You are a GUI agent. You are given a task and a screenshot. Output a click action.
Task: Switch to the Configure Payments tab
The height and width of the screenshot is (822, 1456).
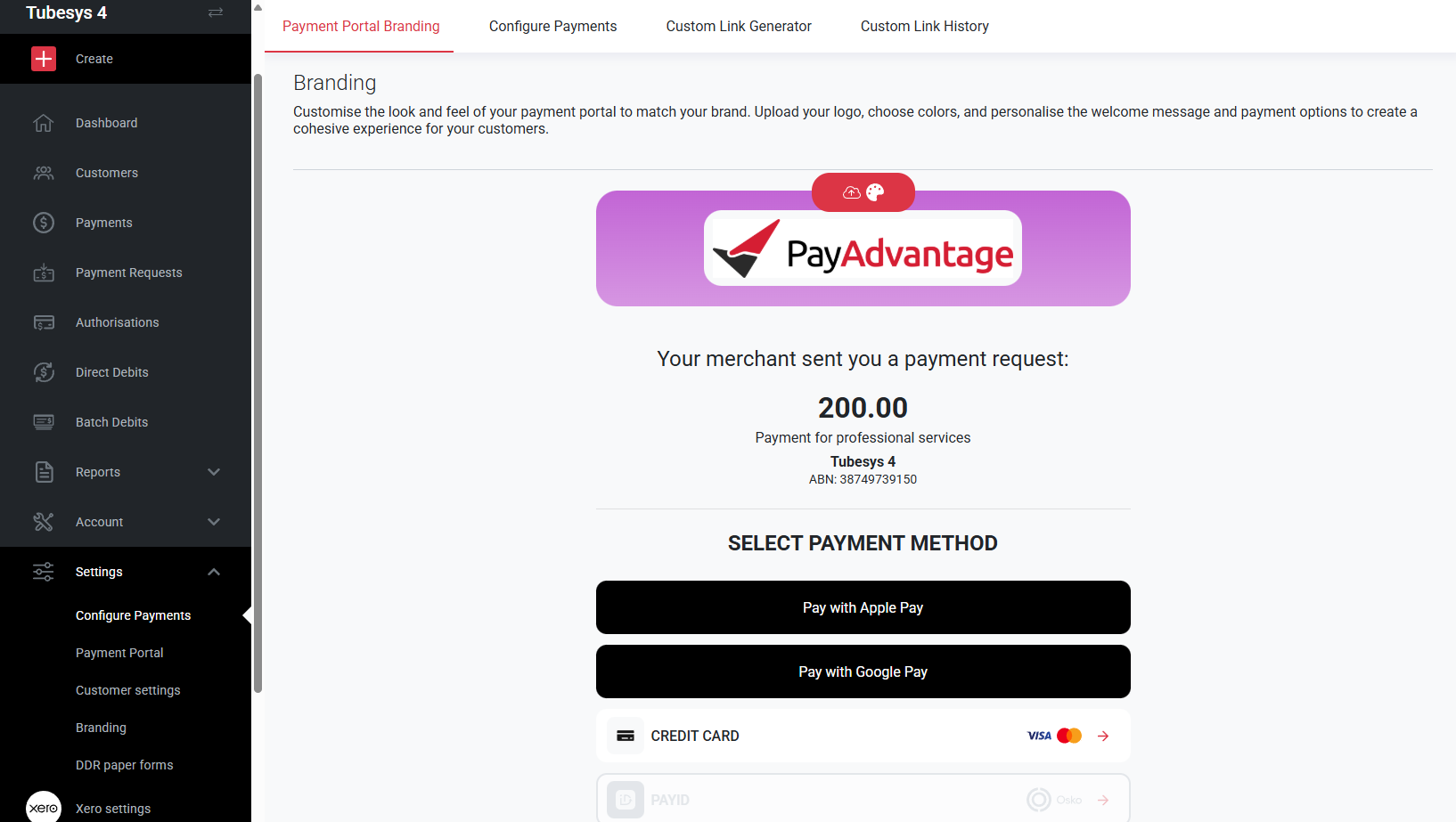(552, 27)
